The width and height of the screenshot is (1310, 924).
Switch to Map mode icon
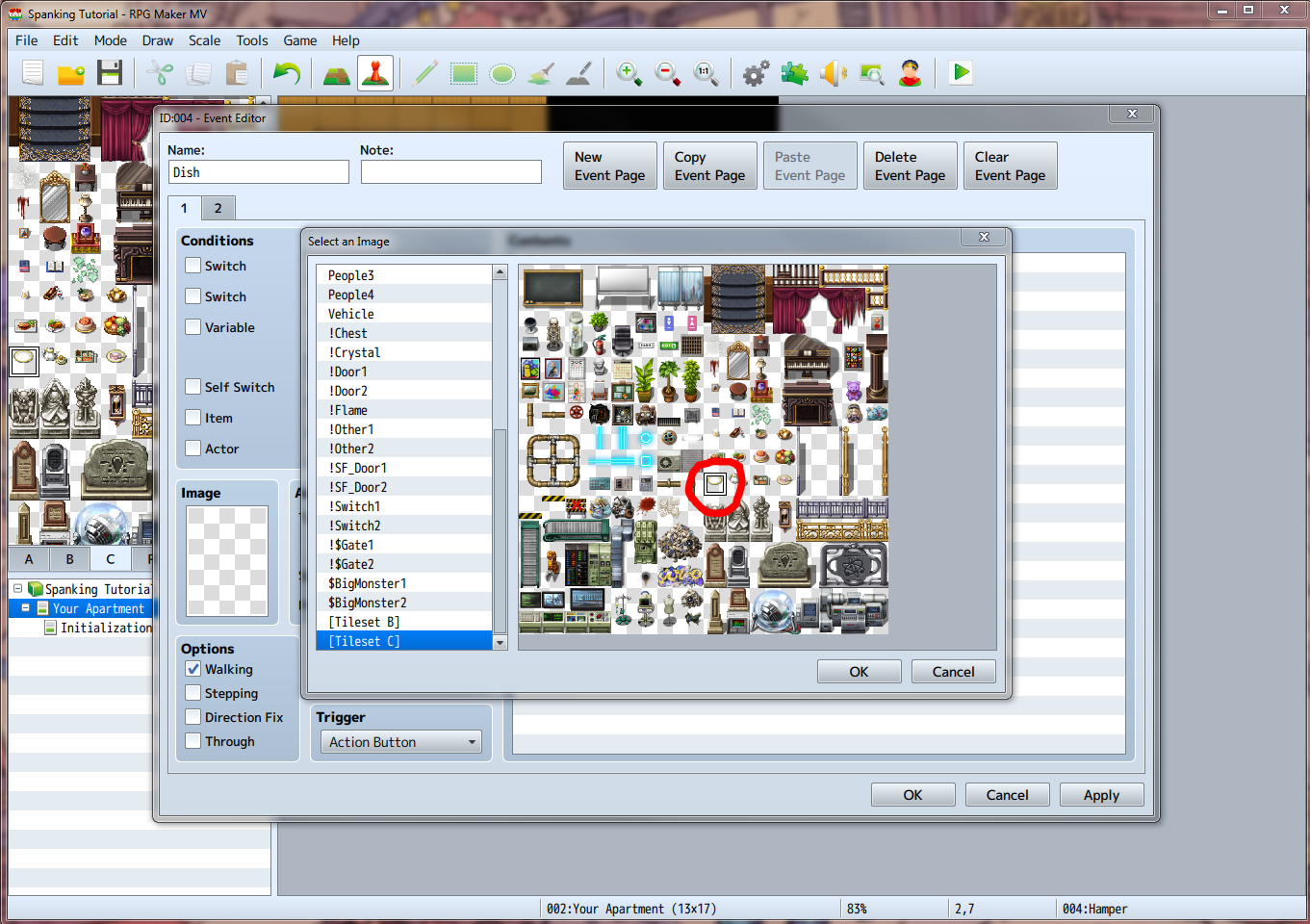point(337,73)
